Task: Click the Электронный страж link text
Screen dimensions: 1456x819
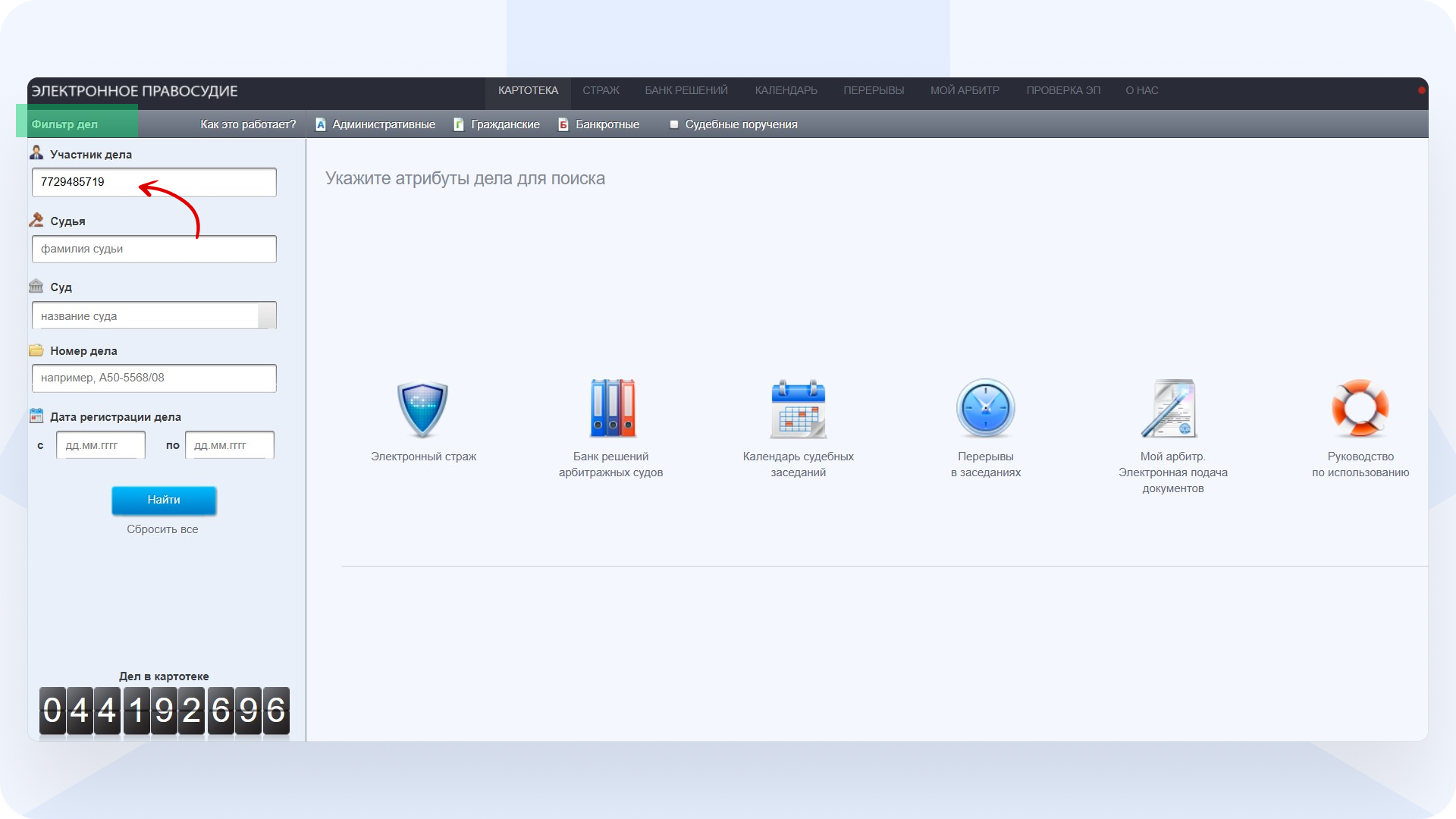Action: click(423, 457)
